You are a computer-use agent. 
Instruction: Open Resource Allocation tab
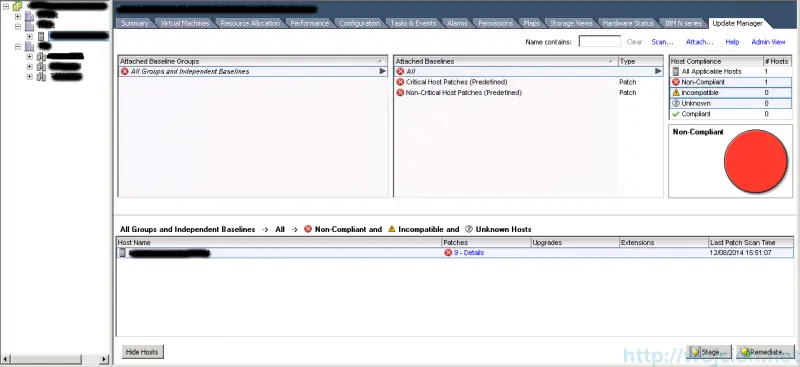(250, 23)
